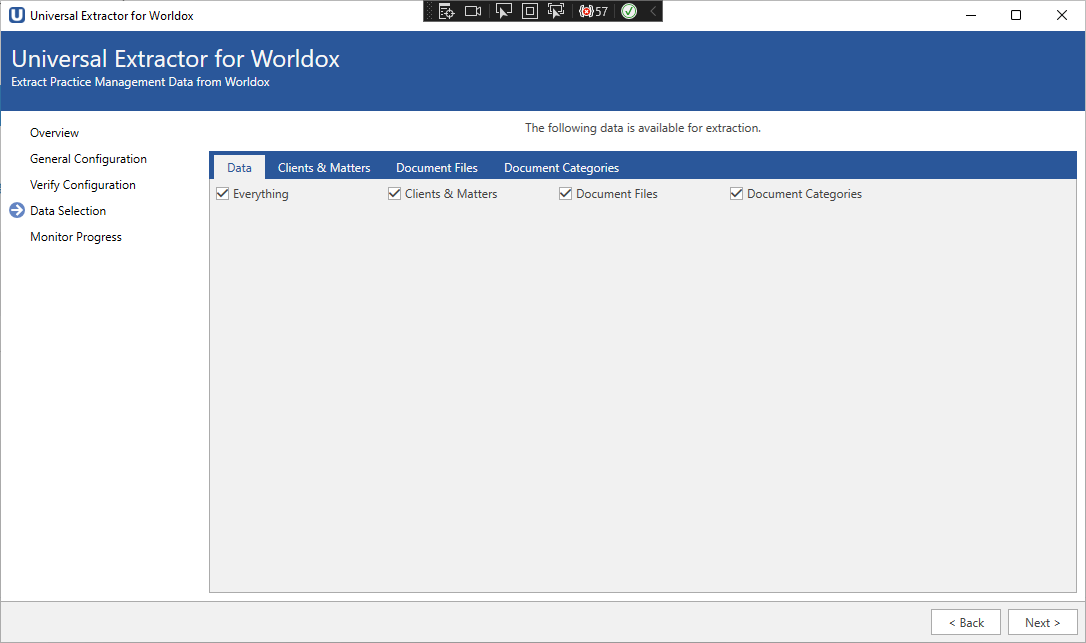The image size is (1086, 643).
Task: Toggle the display layout adorners icon
Action: point(530,11)
